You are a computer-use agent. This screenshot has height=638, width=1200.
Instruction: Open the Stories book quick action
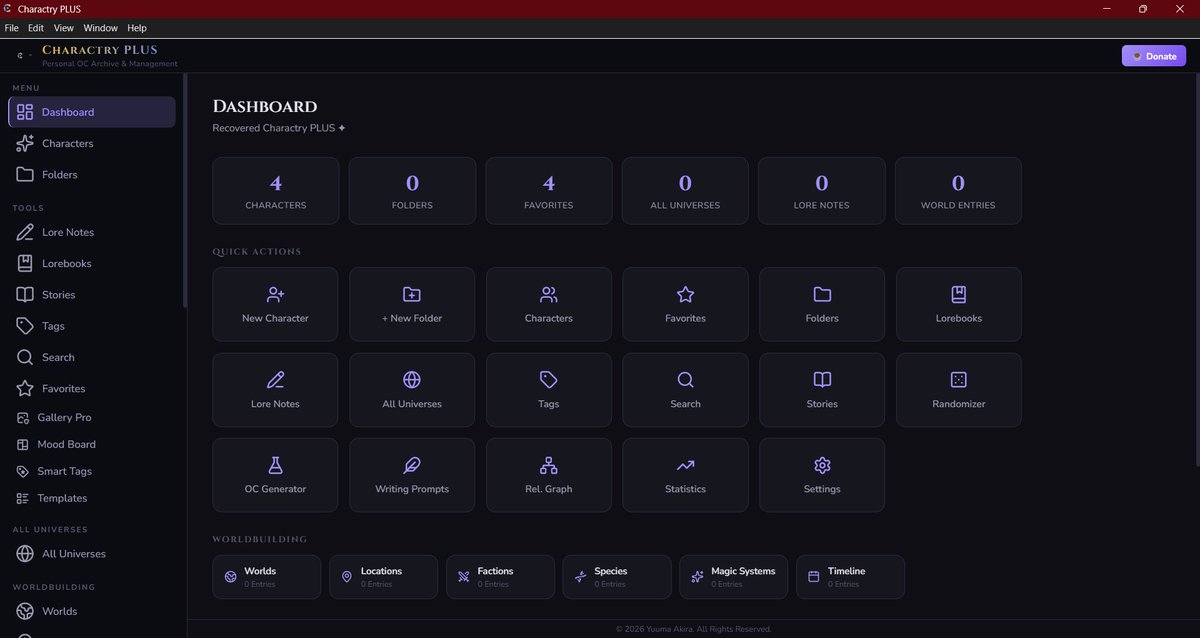point(822,390)
